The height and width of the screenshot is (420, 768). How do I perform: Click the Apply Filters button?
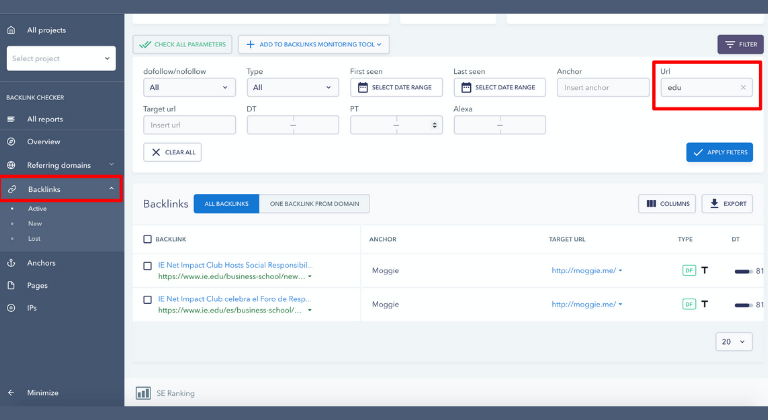tap(719, 152)
